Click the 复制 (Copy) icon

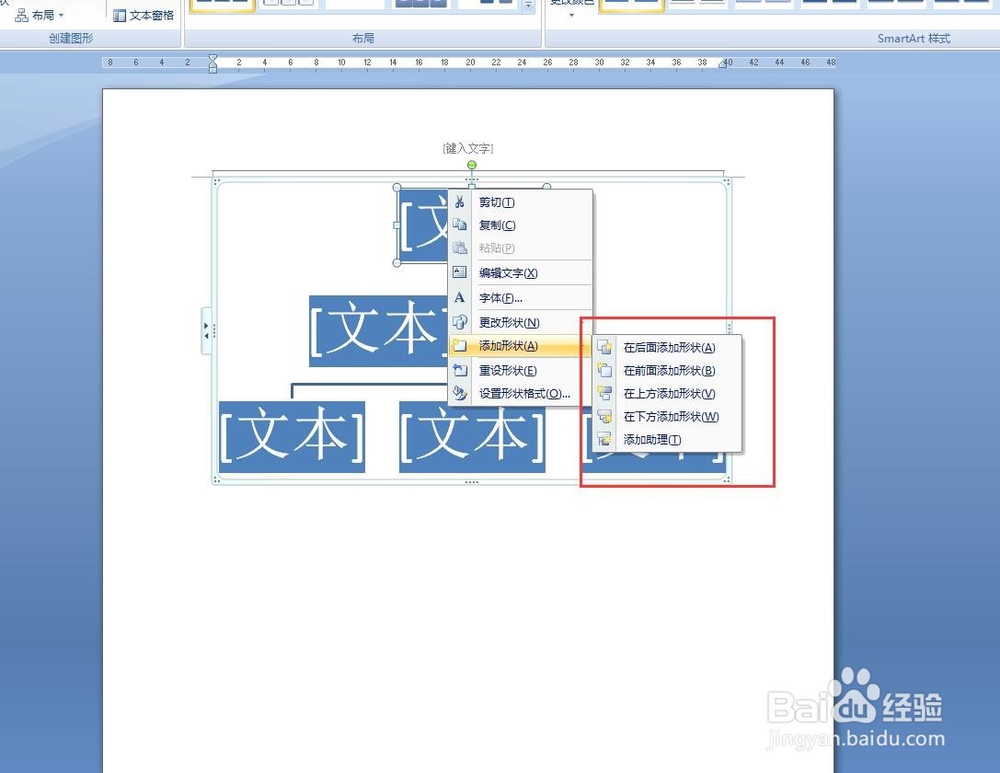coord(461,225)
